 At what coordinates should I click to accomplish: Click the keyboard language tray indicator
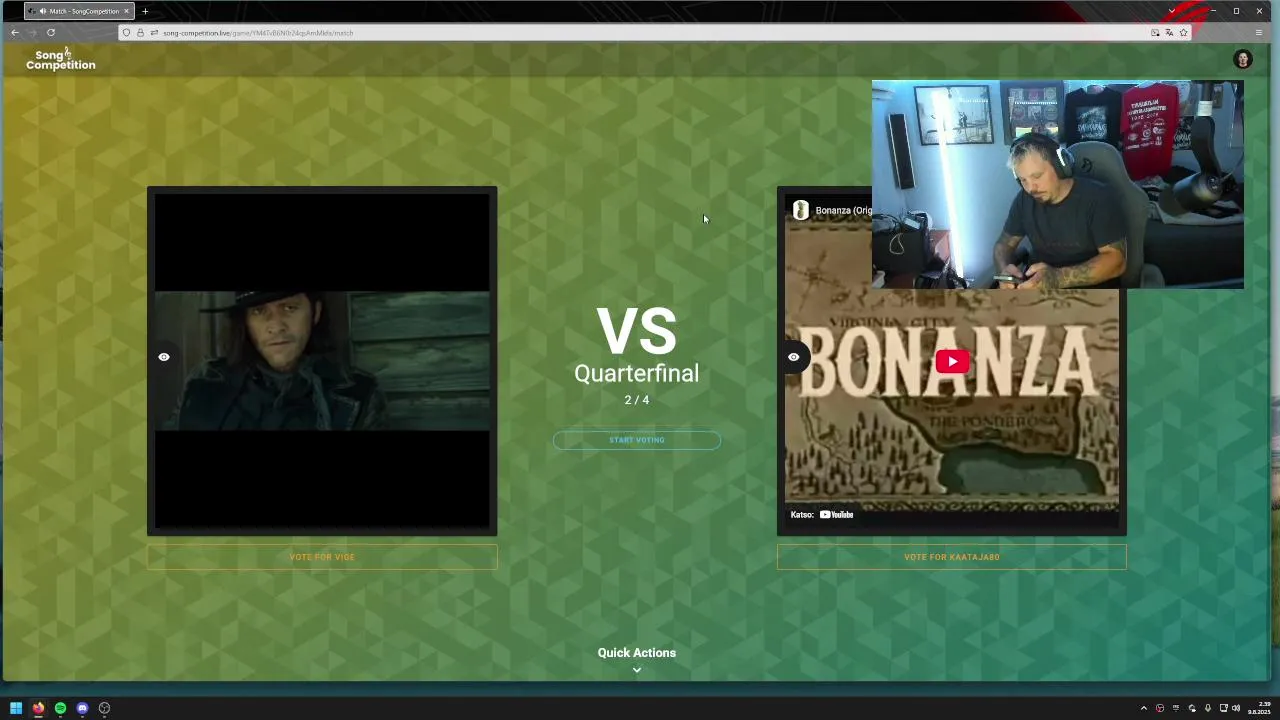click(1176, 708)
